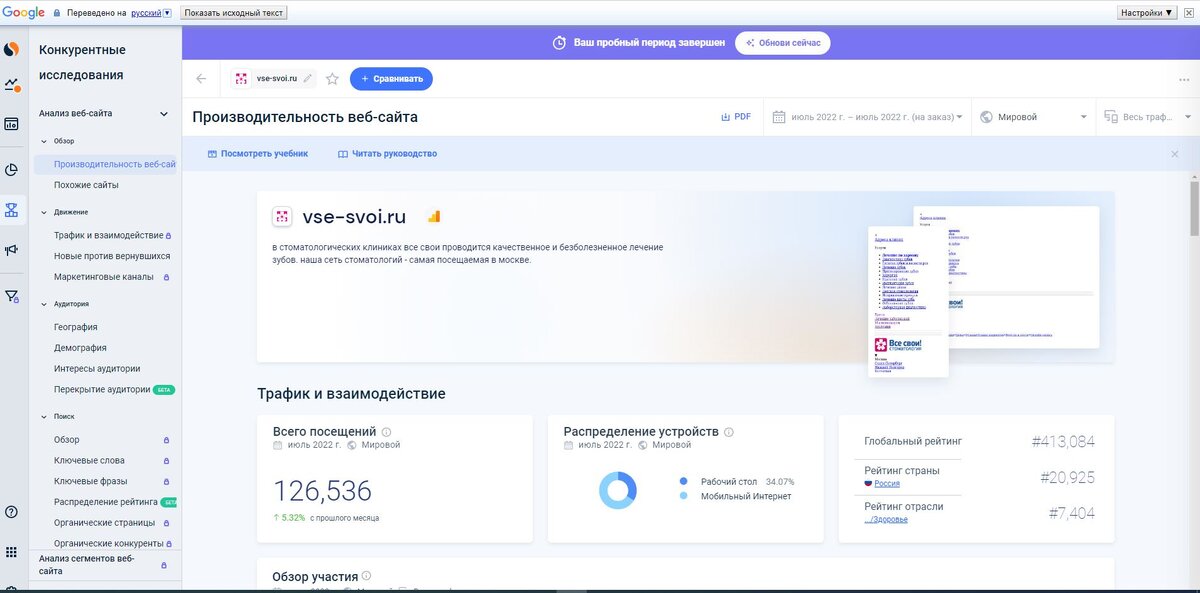Click Google Translate logo

(x=23, y=13)
